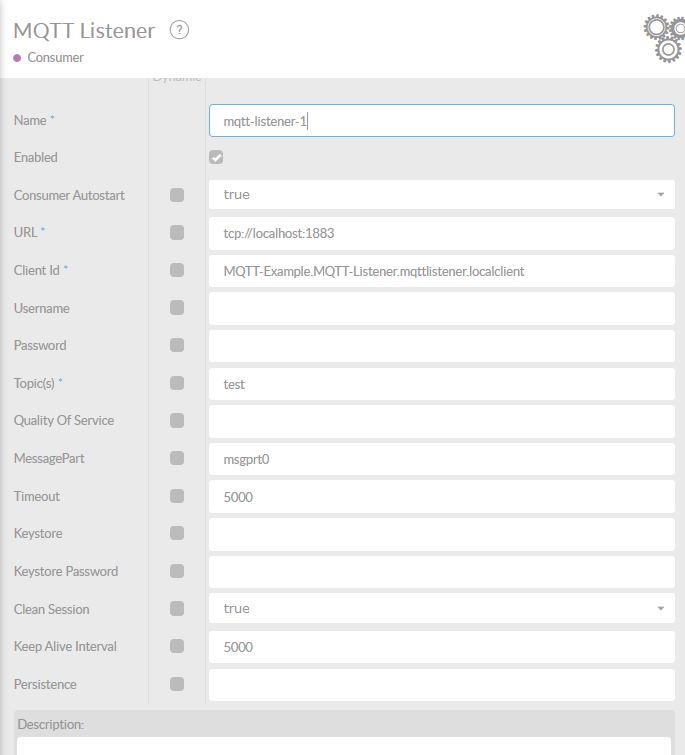Screen dimensions: 685x755
Task: Enable dynamic checkbox for Consumer Autostart
Action: click(x=177, y=195)
